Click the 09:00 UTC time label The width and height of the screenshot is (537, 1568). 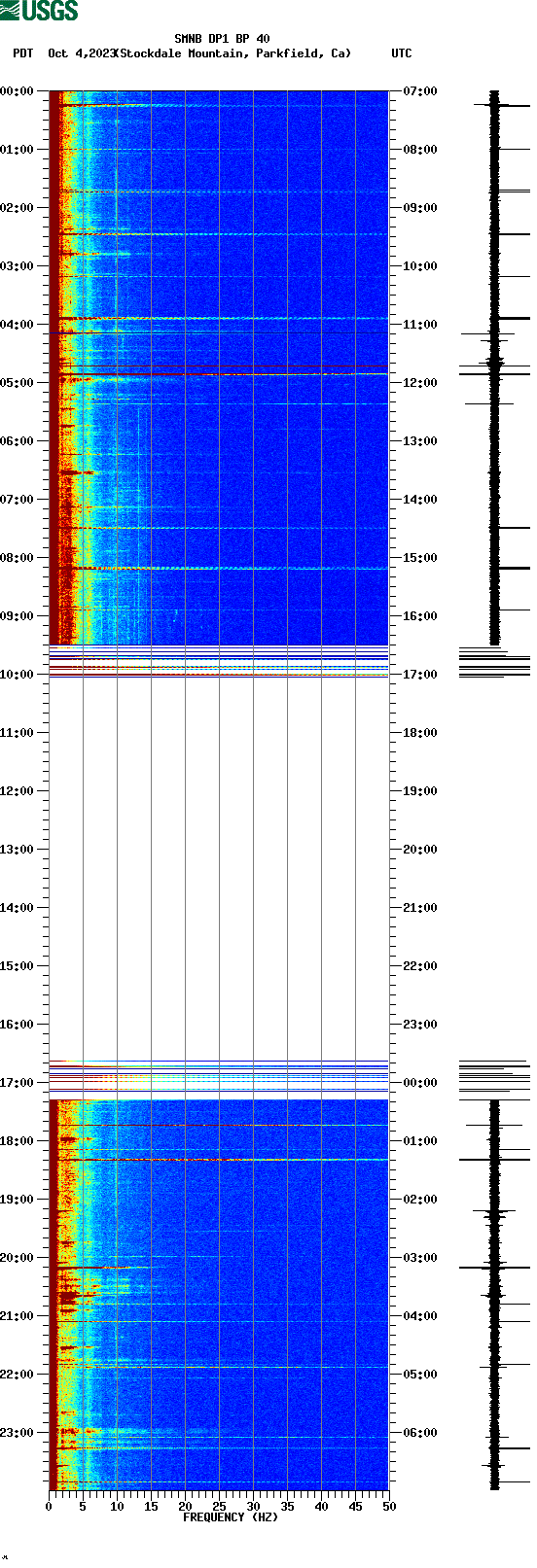click(420, 208)
